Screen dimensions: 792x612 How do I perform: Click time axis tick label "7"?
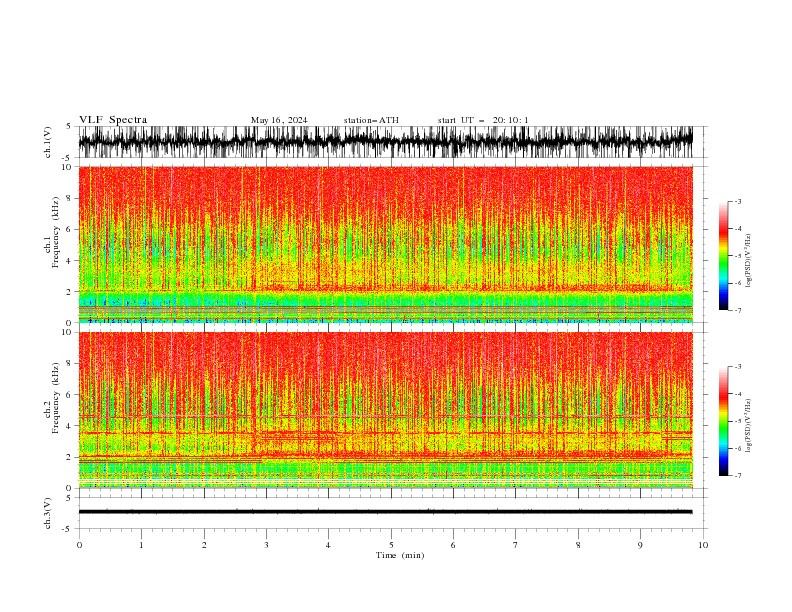point(516,545)
